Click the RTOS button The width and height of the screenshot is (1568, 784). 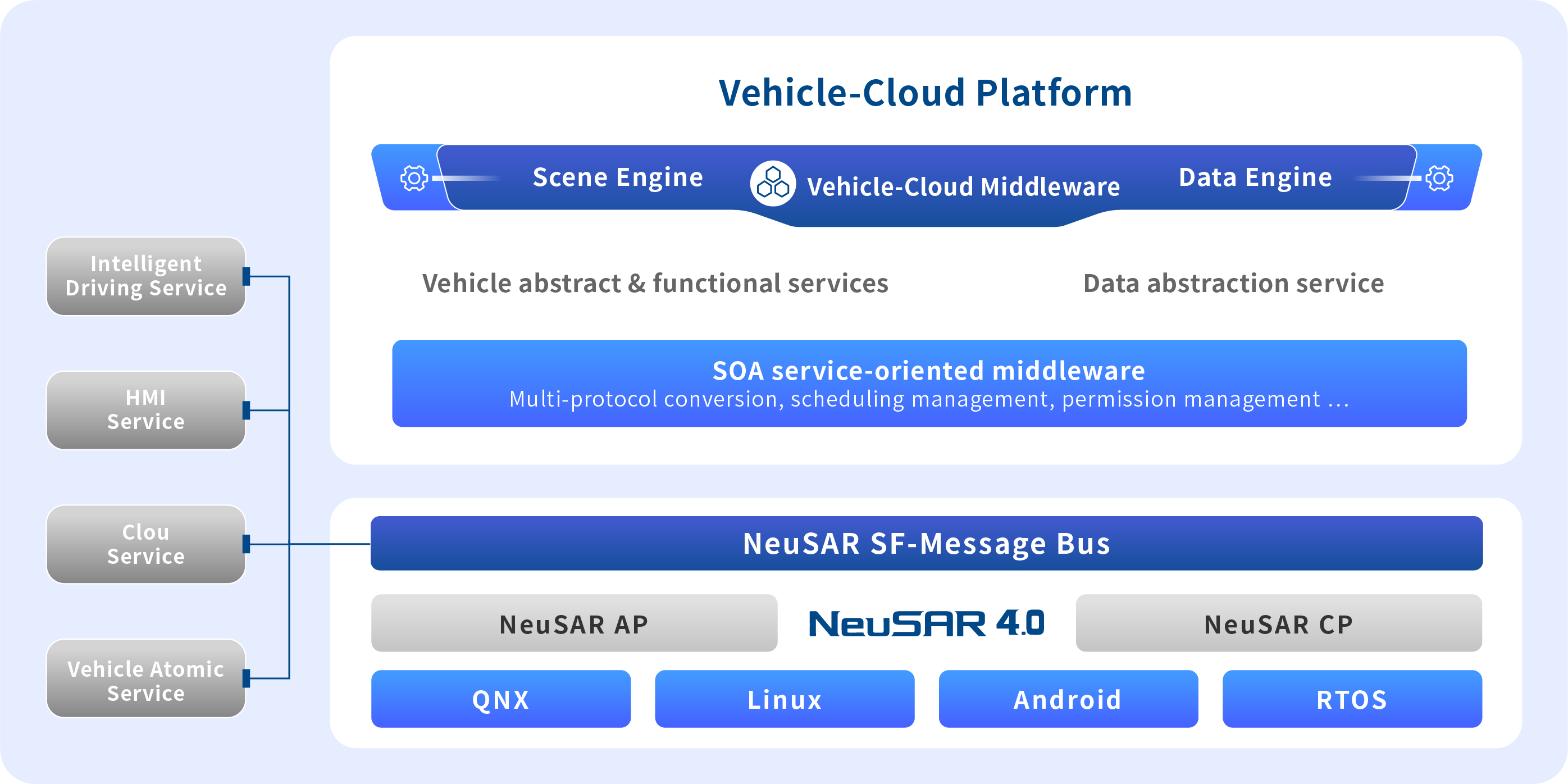click(1351, 699)
